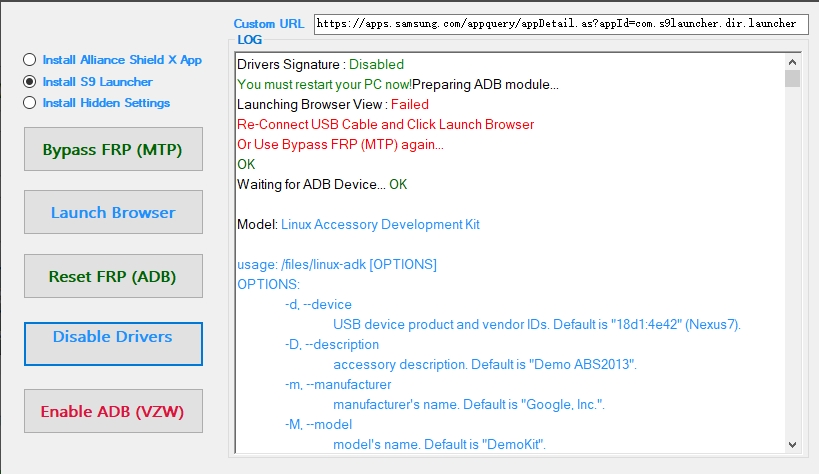Screen dimensions: 819x474
Task: Click the log scrollbar down arrow
Action: click(792, 445)
